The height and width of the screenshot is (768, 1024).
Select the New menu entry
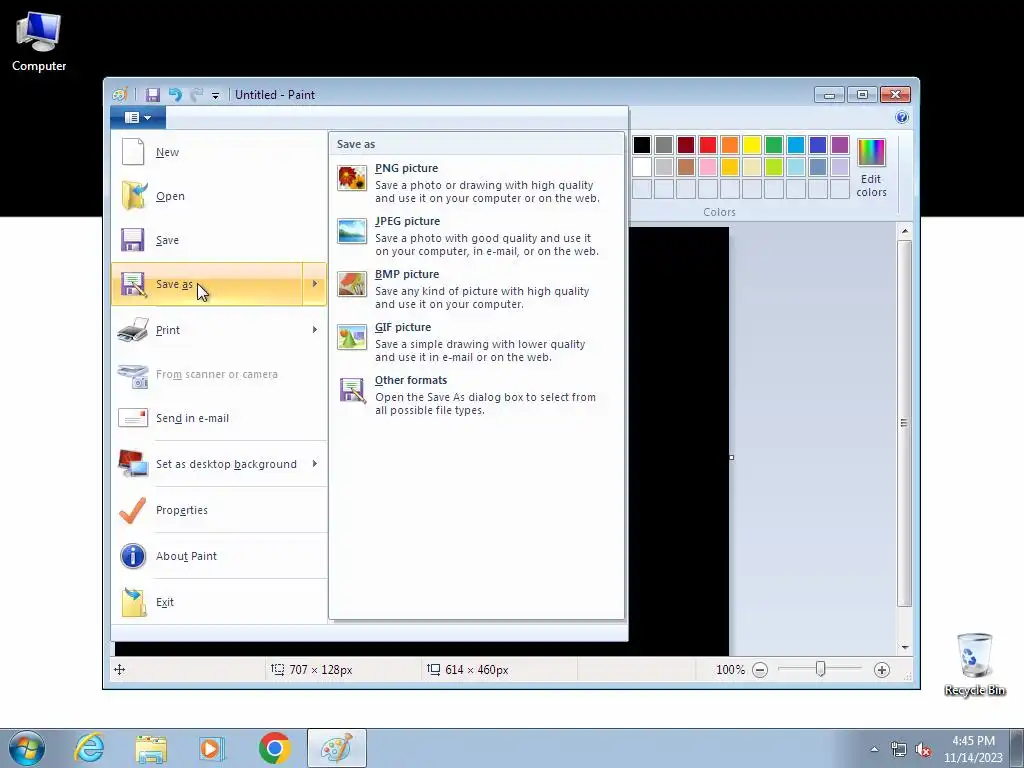(219, 152)
